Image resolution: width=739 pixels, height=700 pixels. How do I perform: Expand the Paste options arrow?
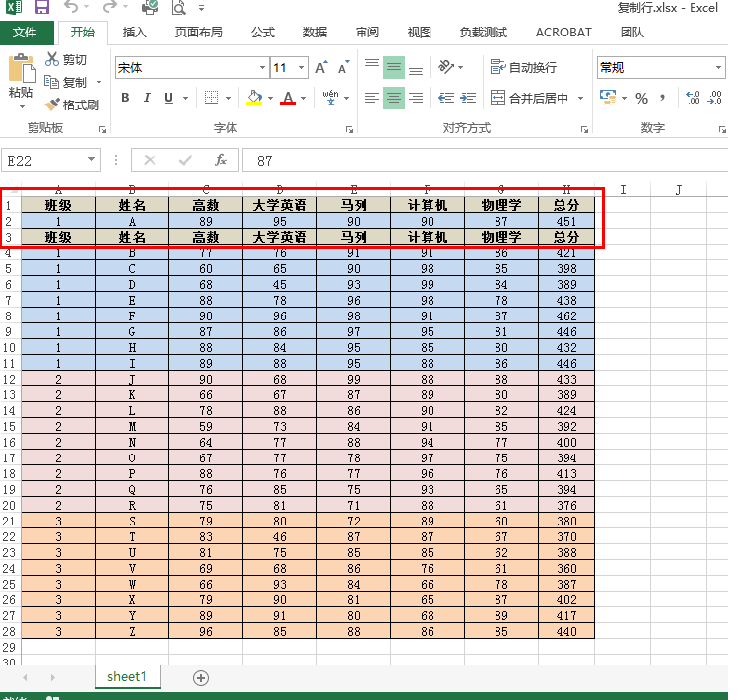pyautogui.click(x=22, y=107)
